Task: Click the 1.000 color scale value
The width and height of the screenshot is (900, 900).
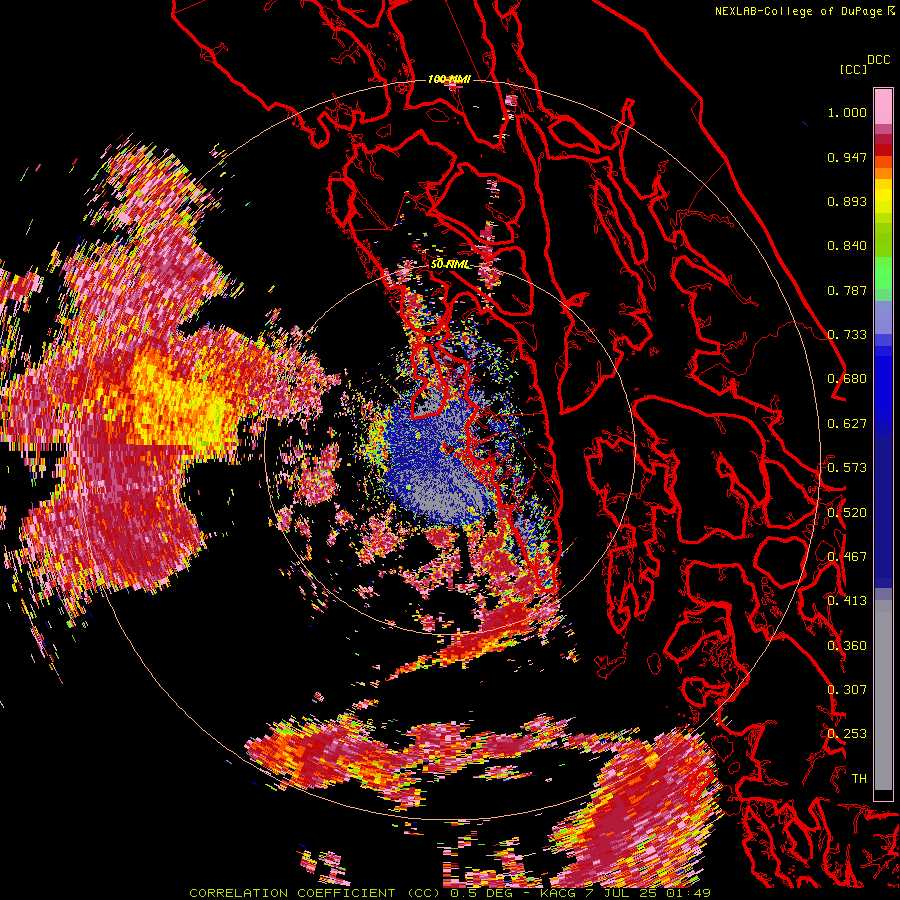Action: (x=847, y=112)
